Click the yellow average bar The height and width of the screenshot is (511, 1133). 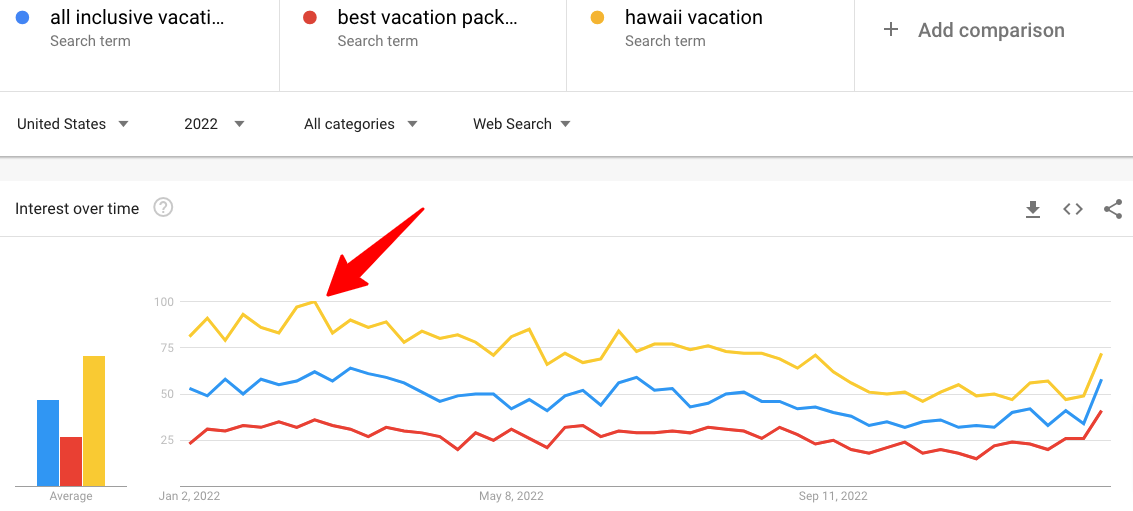pos(94,420)
